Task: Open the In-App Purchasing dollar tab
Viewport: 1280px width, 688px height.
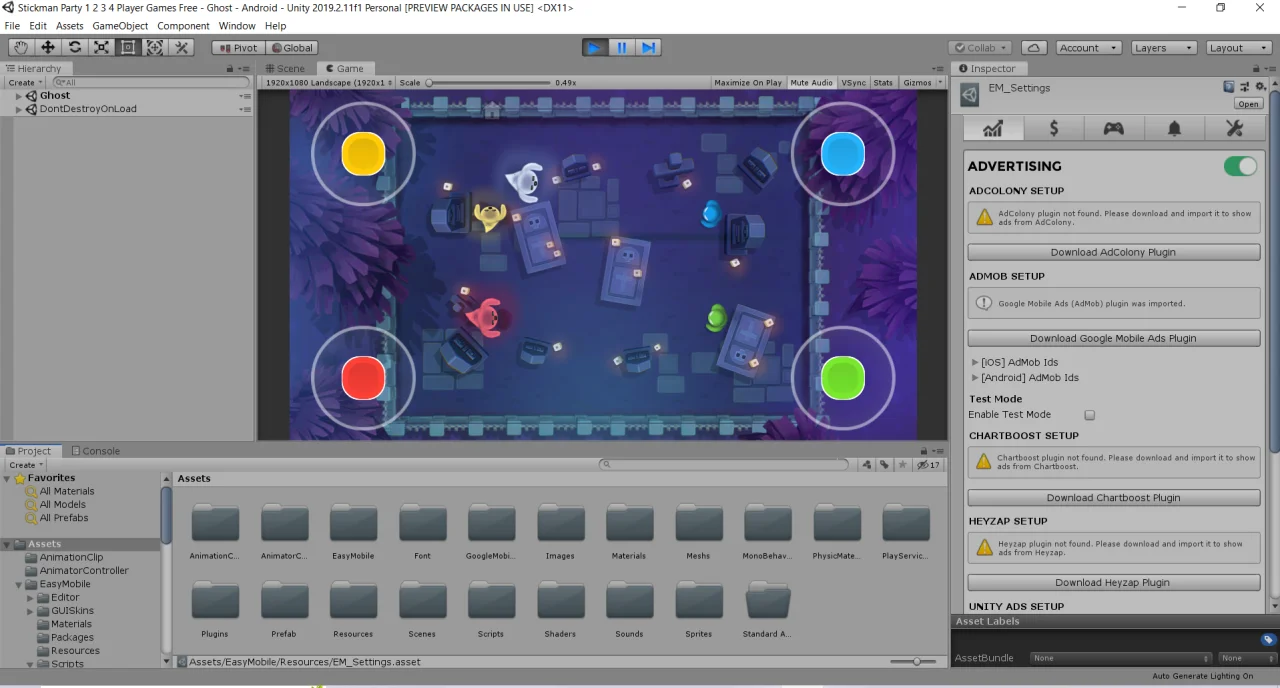Action: pyautogui.click(x=1053, y=128)
